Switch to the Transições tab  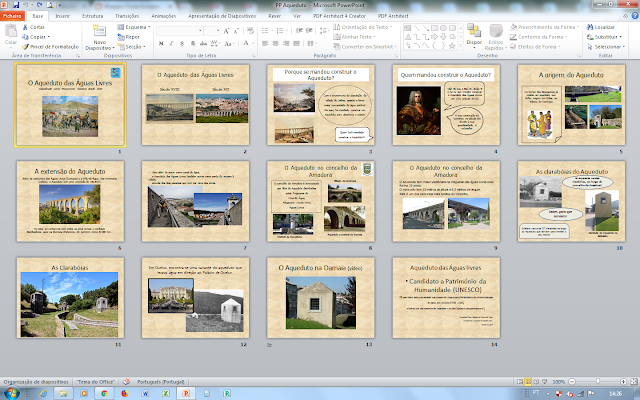(127, 17)
